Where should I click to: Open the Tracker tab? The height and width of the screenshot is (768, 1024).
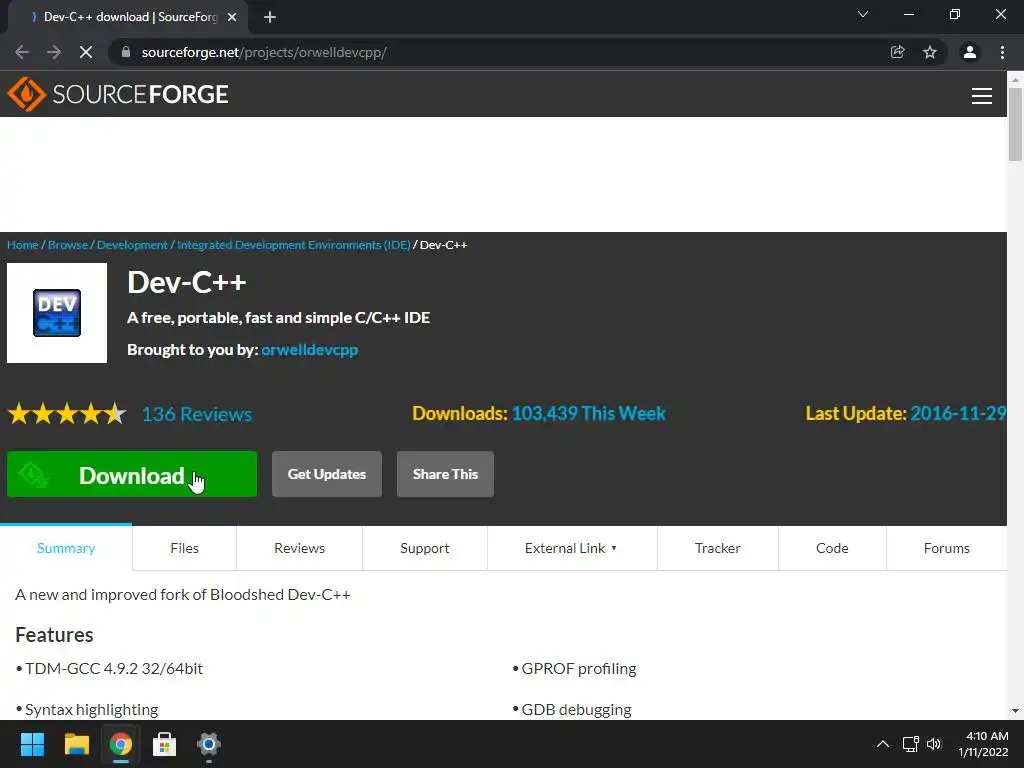click(x=717, y=548)
